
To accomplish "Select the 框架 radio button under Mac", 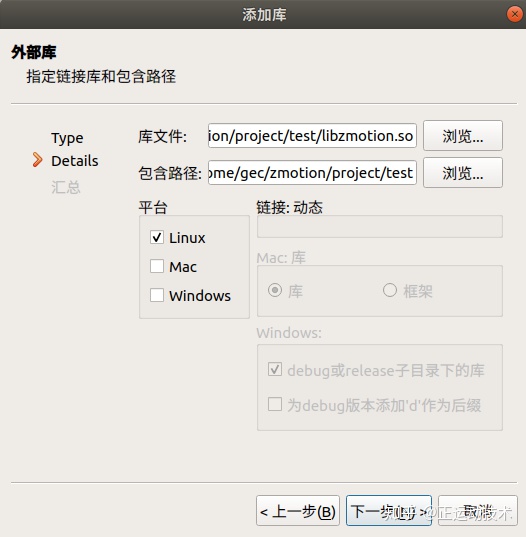I will coord(390,290).
